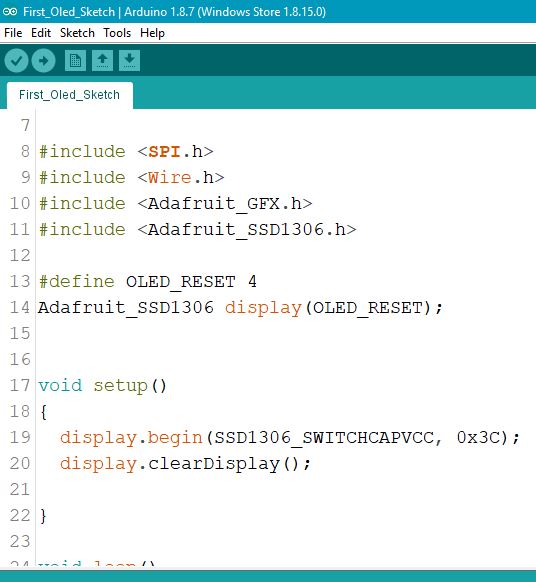
Task: Click the 0x3C address value
Action: click(479, 437)
